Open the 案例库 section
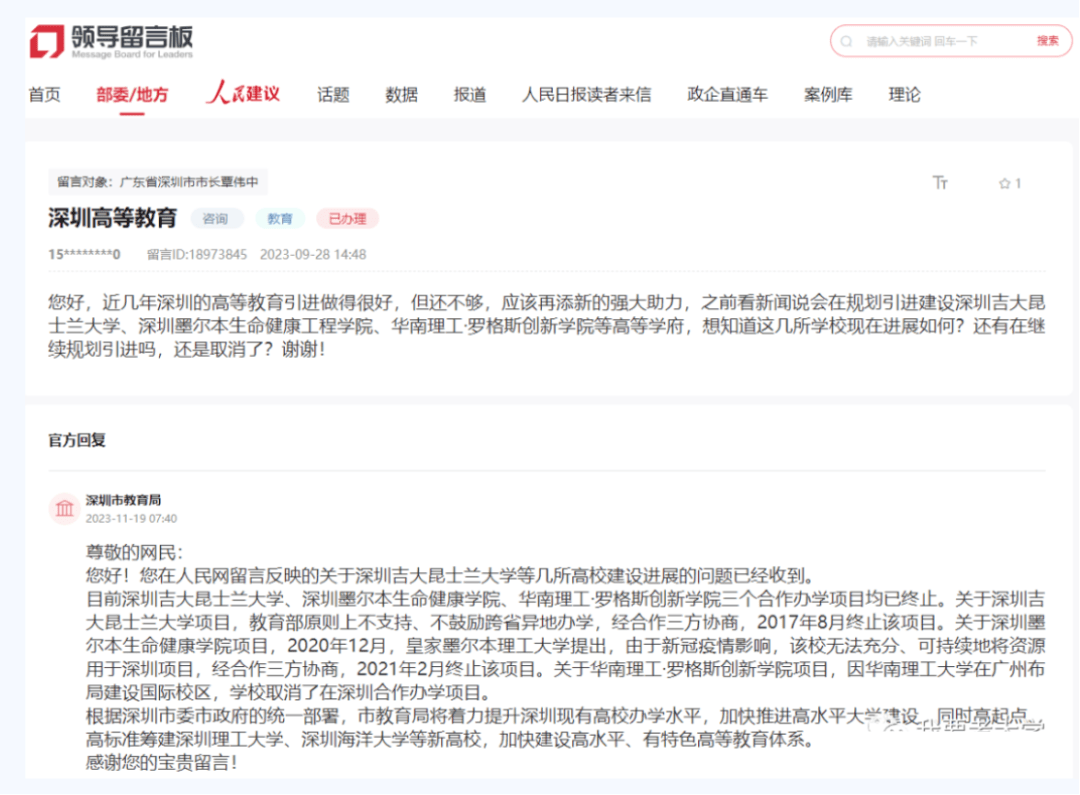1080x795 pixels. coord(829,94)
